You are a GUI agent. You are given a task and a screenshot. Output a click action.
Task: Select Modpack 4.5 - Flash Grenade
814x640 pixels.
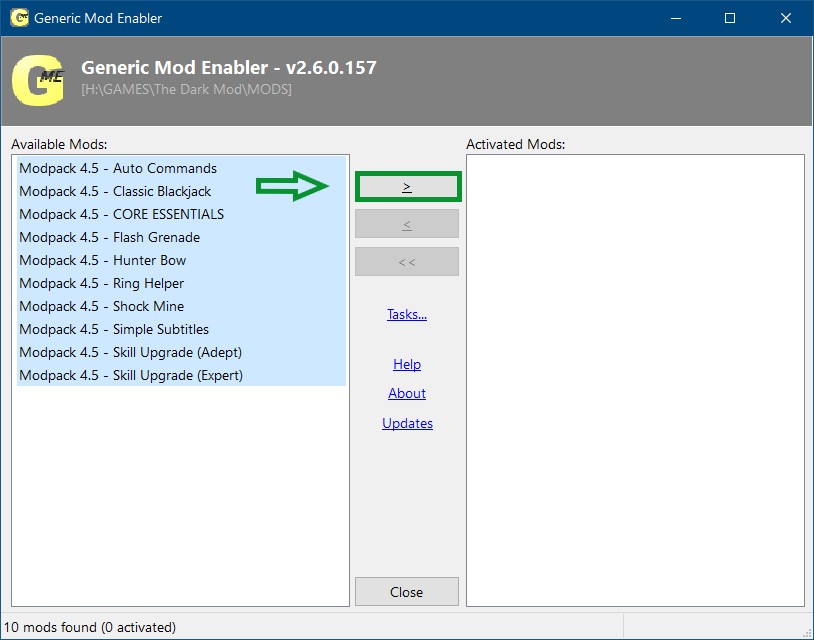pyautogui.click(x=181, y=237)
